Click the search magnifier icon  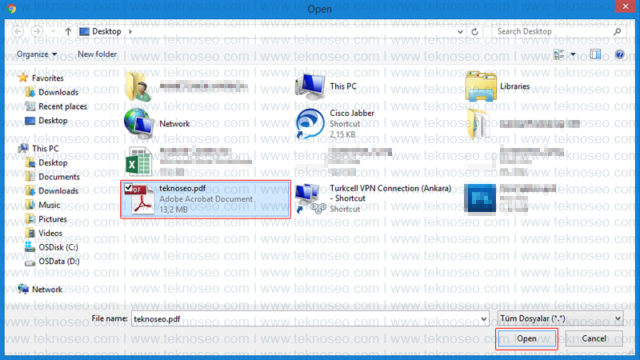[617, 31]
